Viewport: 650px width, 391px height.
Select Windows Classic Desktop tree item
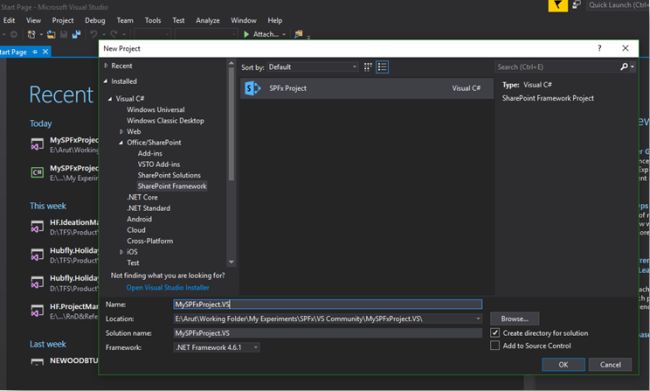tap(165, 121)
